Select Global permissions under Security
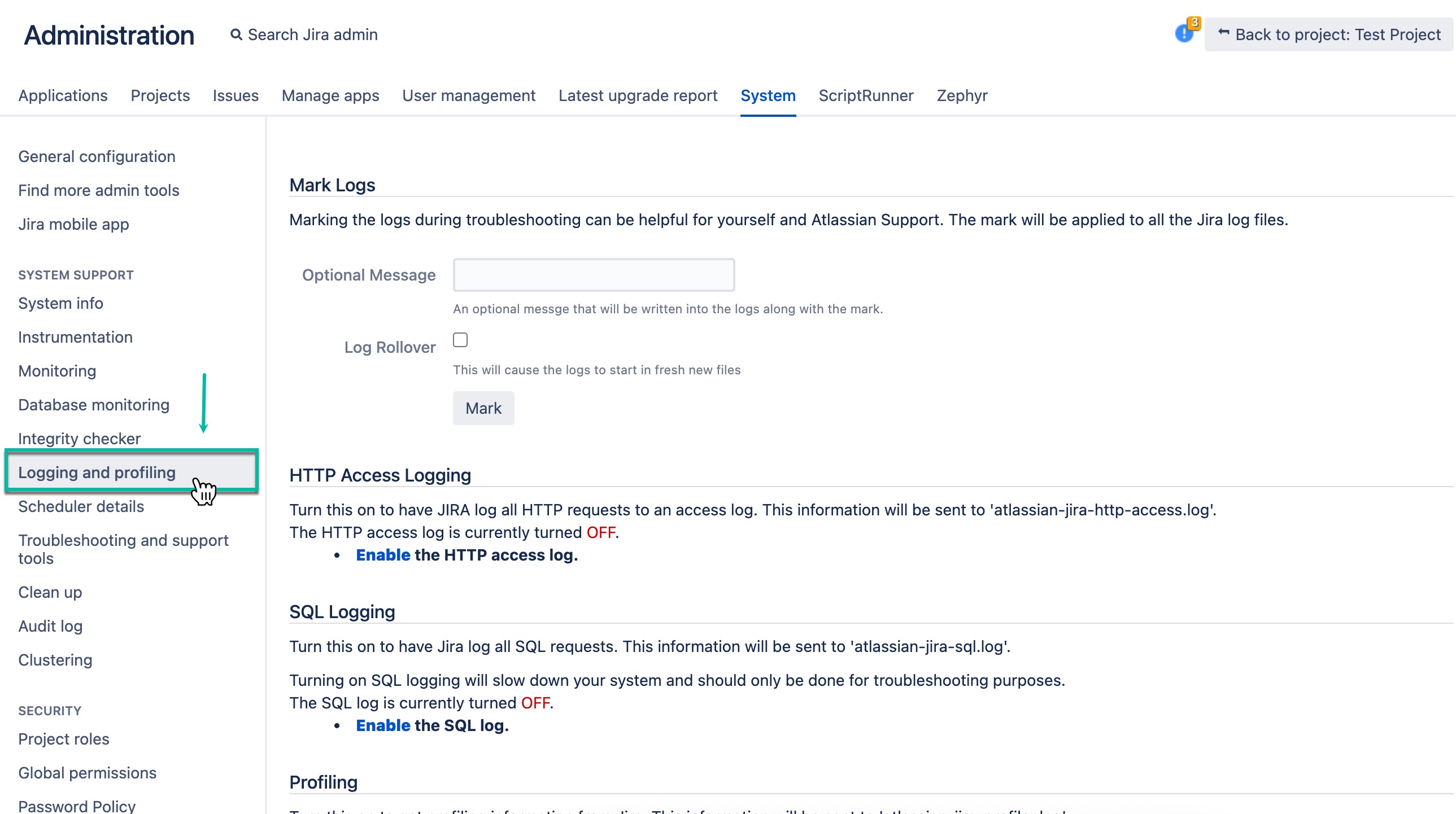Screen dimensions: 1456x814 (87, 773)
